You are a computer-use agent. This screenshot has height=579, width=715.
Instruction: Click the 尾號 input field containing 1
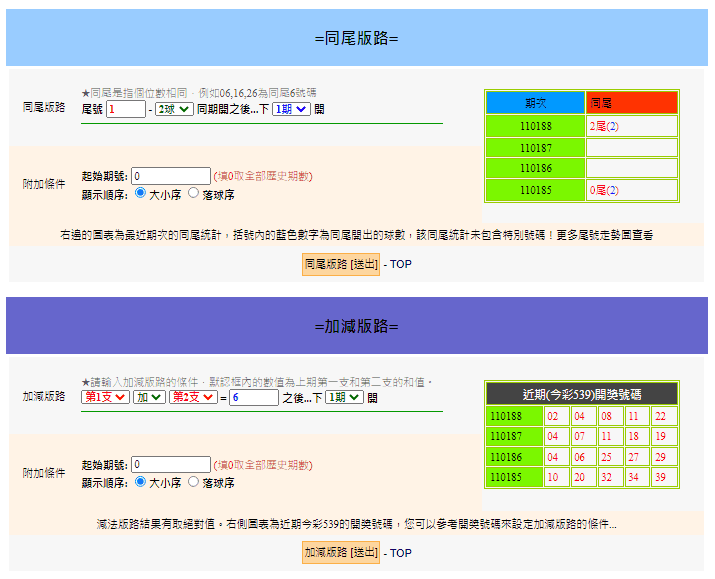pos(126,109)
